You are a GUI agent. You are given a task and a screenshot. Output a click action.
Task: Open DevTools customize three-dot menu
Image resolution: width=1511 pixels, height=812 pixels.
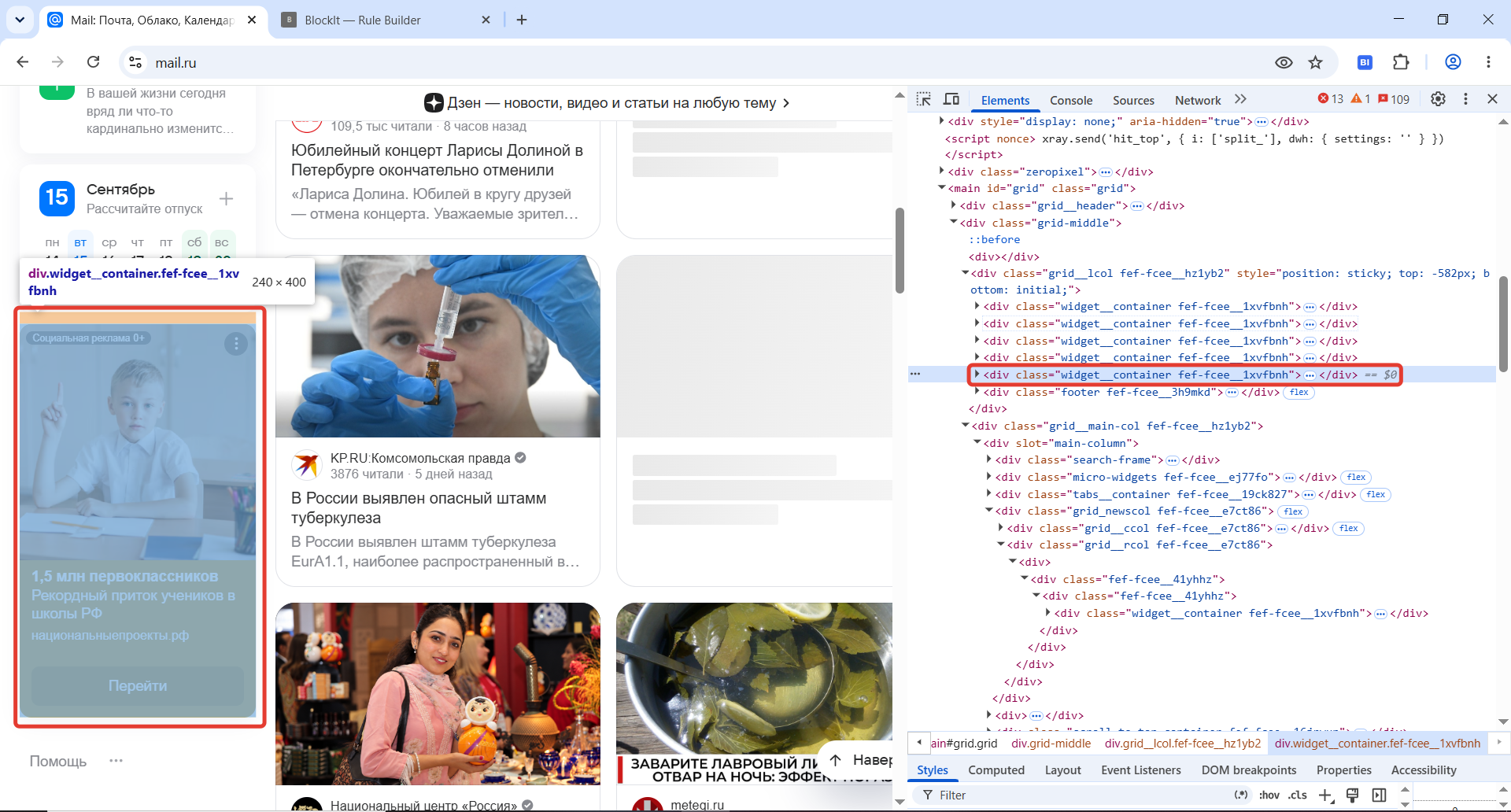point(1465,99)
